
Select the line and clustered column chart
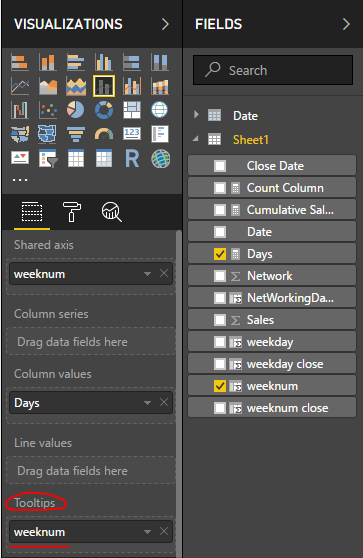pos(132,86)
